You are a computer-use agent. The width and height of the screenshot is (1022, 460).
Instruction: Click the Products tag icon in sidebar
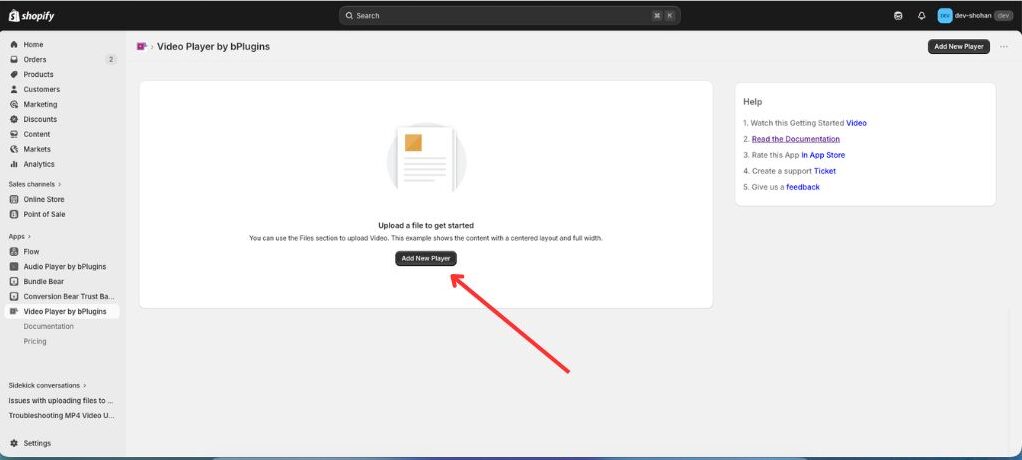[x=14, y=74]
